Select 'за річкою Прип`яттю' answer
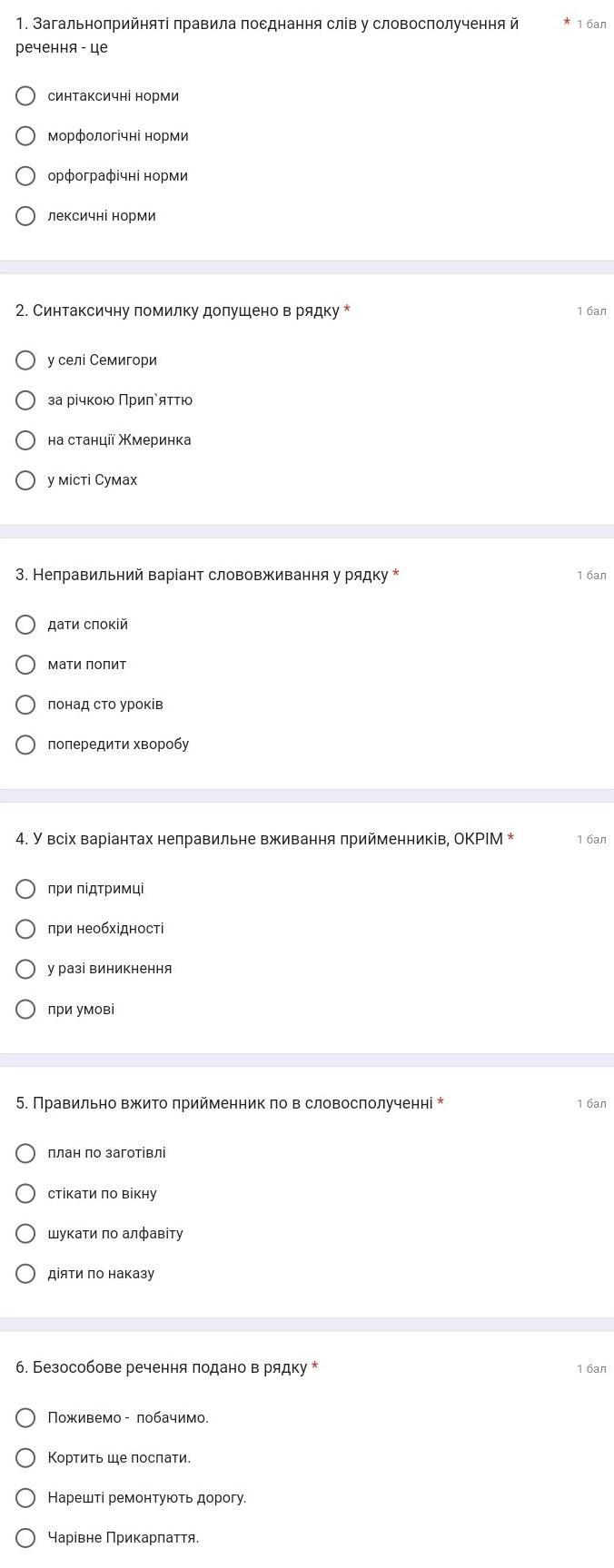614x1568 pixels. click(26, 400)
